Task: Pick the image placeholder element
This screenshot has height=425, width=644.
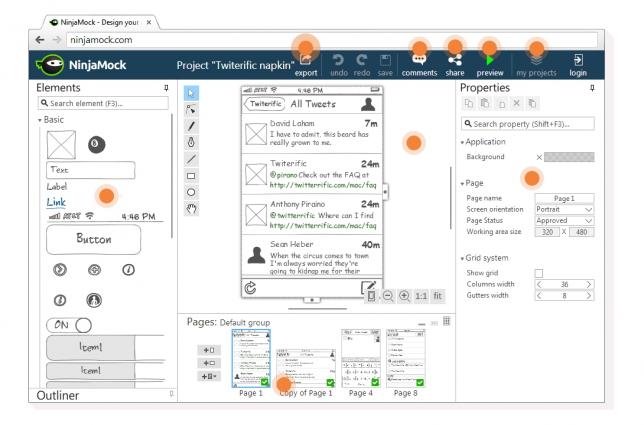Action: pyautogui.click(x=61, y=145)
